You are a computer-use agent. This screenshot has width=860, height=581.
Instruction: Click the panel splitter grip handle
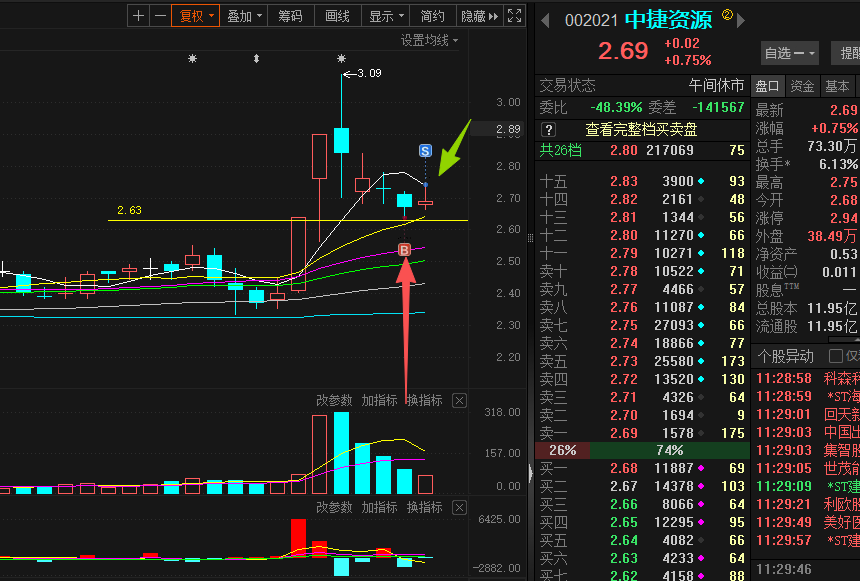click(x=530, y=238)
